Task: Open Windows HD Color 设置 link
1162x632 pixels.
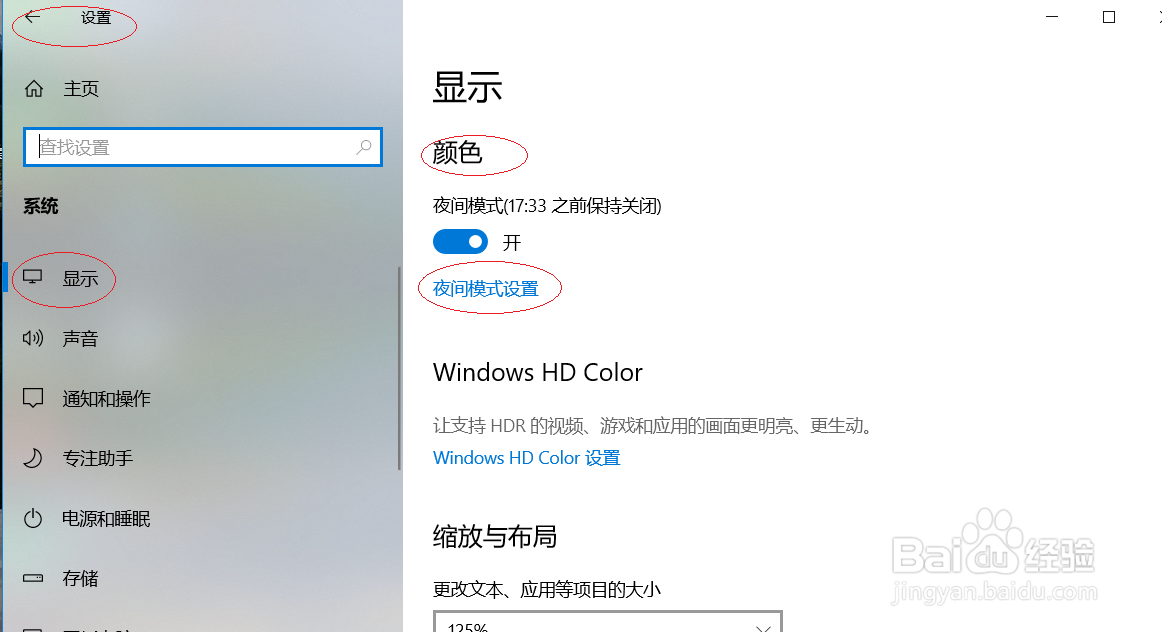Action: coord(527,458)
